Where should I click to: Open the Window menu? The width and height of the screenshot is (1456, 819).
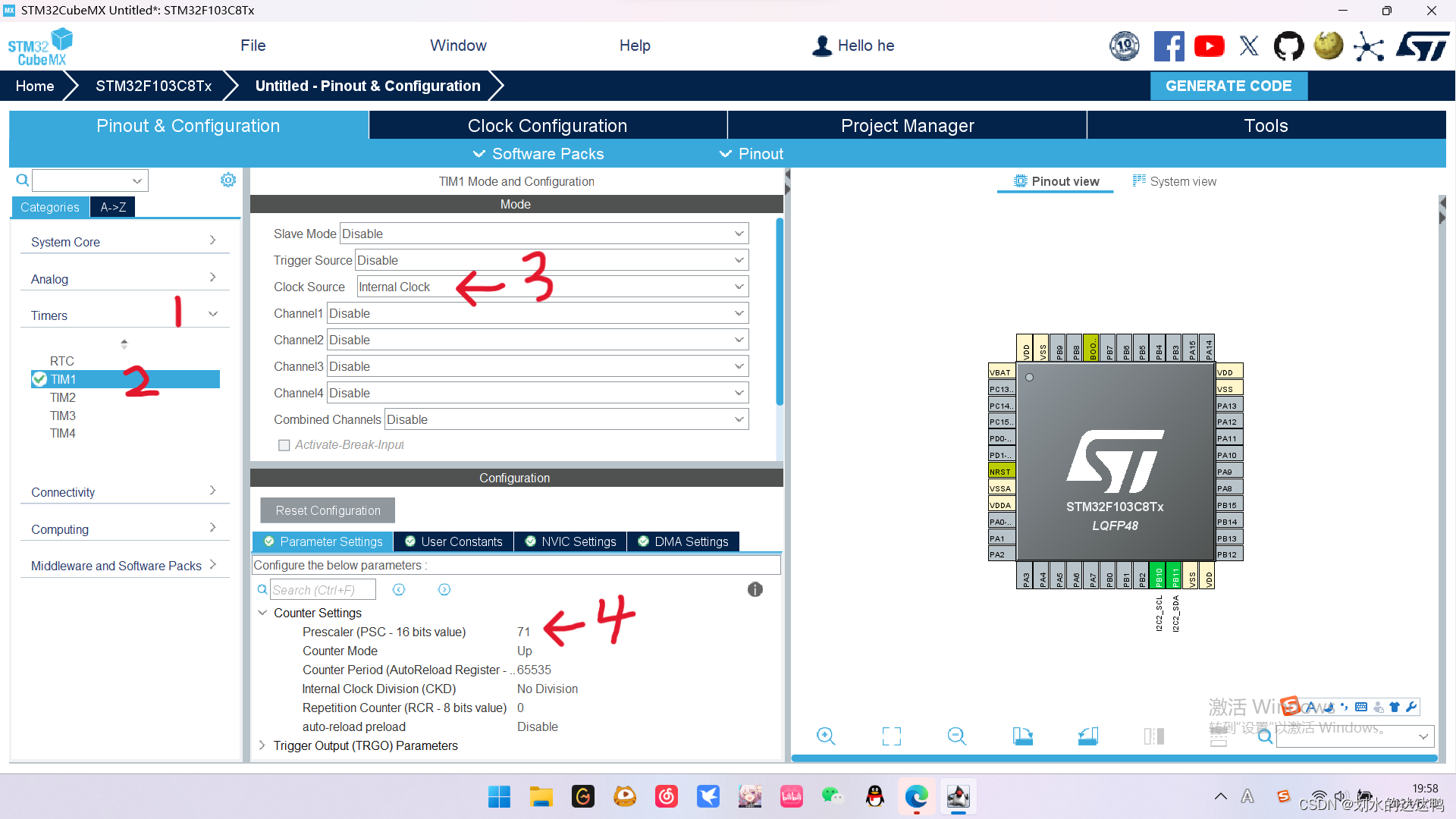(458, 45)
